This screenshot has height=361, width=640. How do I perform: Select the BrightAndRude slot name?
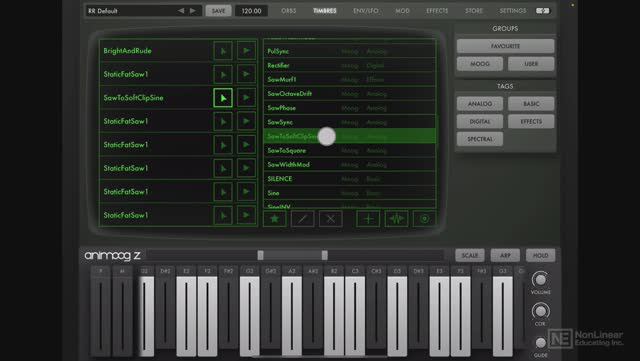(127, 51)
